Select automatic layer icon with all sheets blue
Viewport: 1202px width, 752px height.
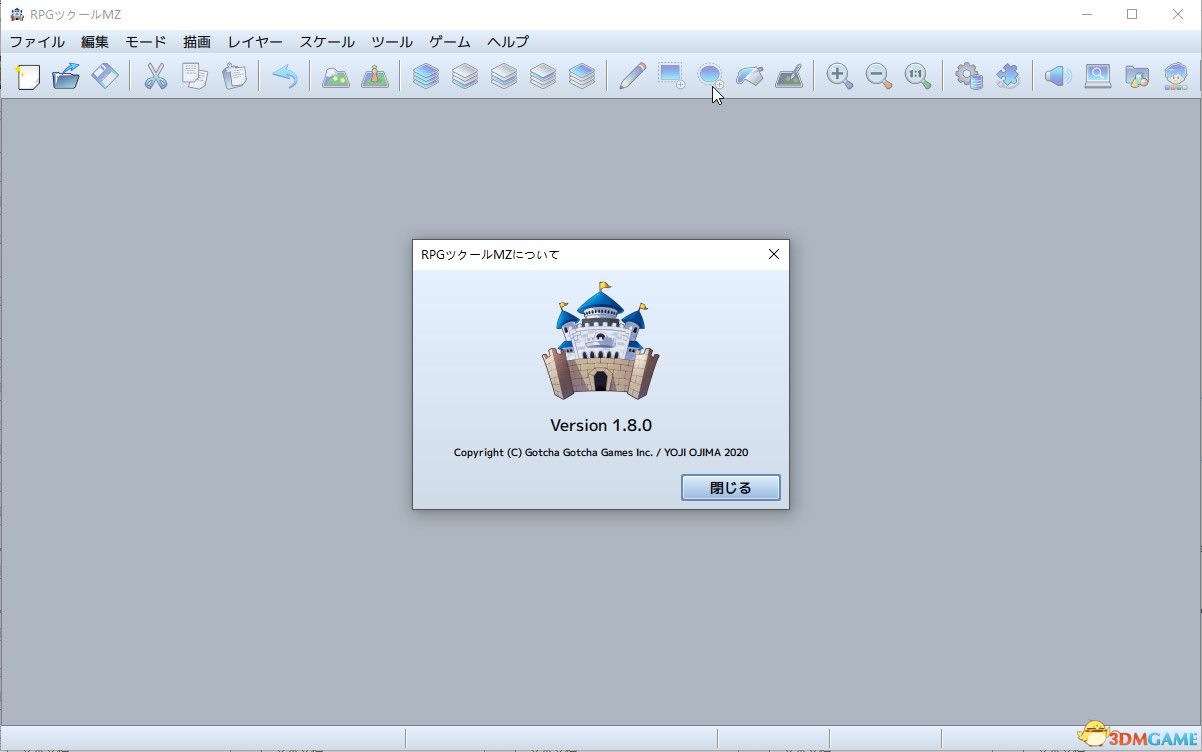coord(426,76)
